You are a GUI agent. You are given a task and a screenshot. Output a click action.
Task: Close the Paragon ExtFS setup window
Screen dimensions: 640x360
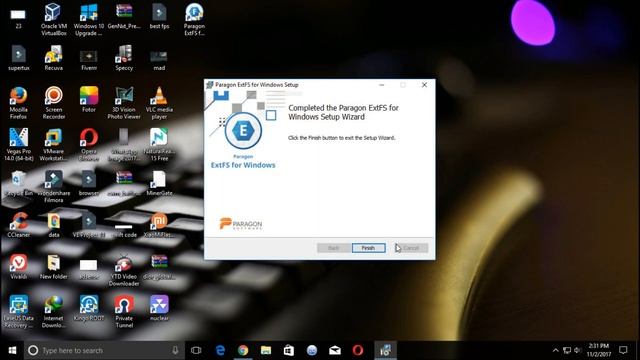[424, 85]
